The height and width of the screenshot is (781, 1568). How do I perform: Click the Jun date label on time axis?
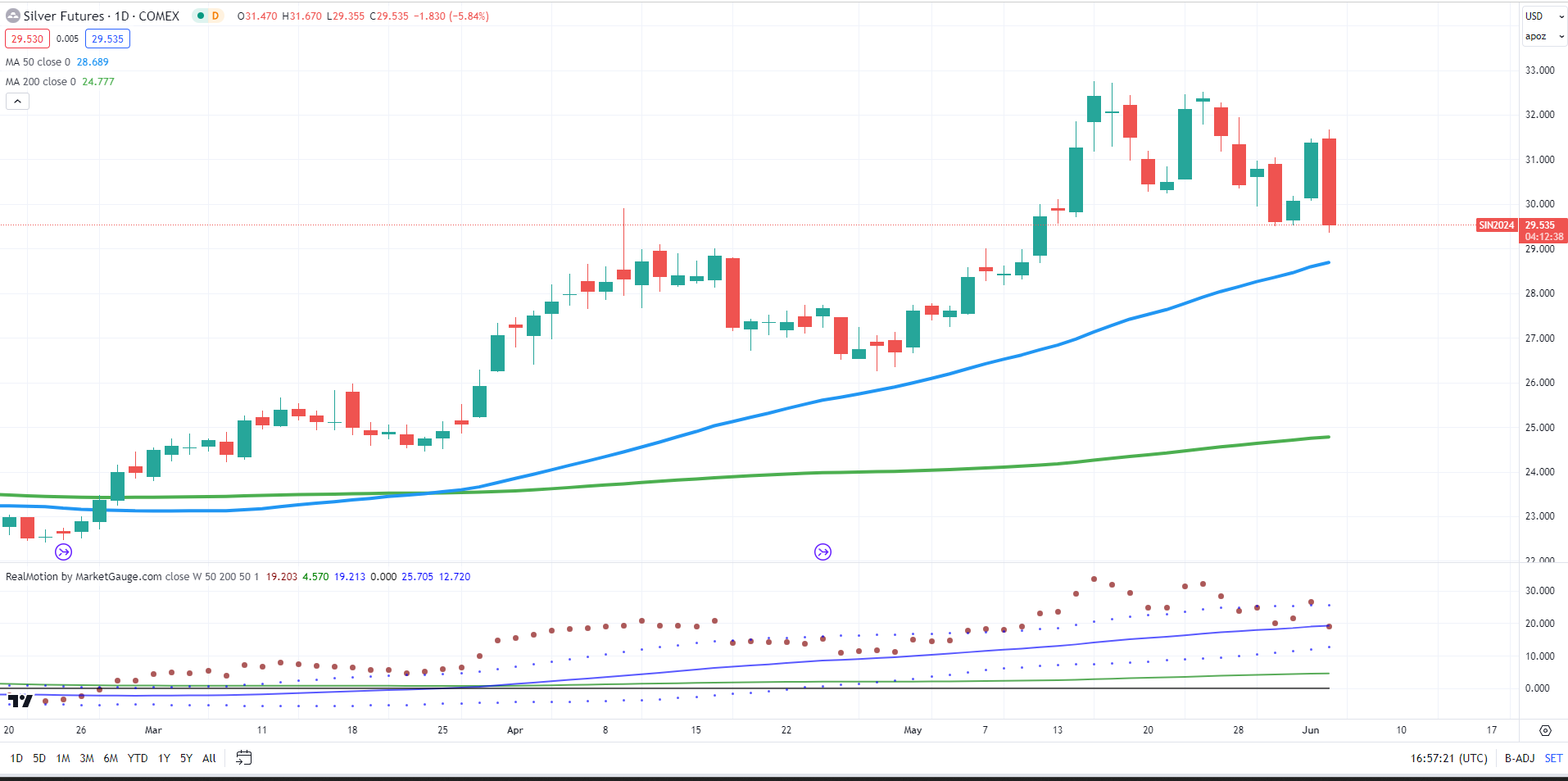[1311, 730]
